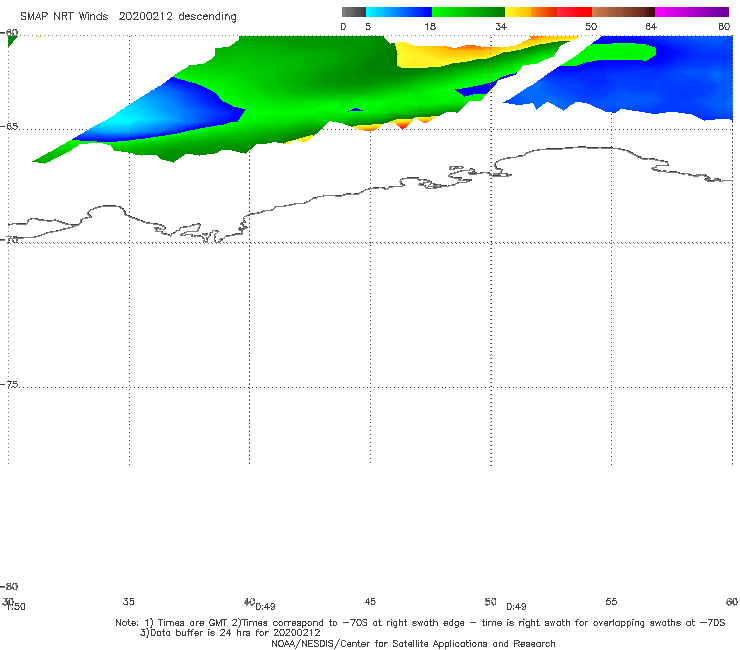The image size is (740, 650).
Task: Click the "-65" latitude axis label
Action: click(9, 127)
